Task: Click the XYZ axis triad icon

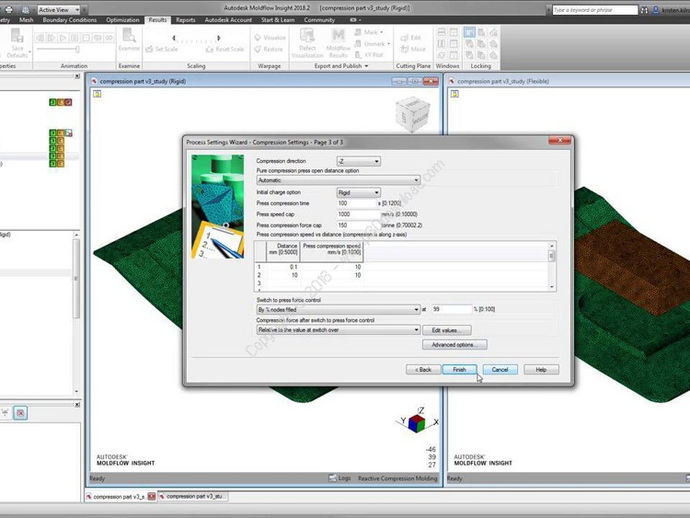Action: pyautogui.click(x=417, y=421)
